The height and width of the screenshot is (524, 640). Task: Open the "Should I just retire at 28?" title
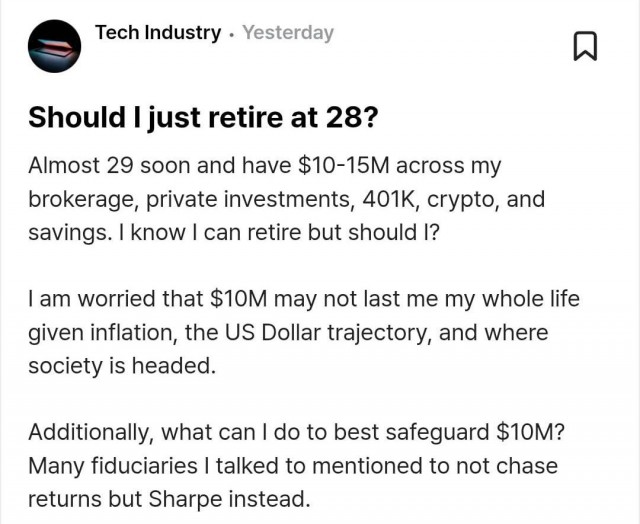[x=203, y=117]
